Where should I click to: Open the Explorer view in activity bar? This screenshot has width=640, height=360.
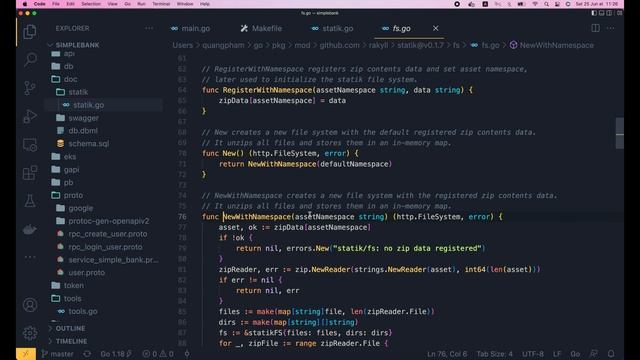(x=30, y=32)
